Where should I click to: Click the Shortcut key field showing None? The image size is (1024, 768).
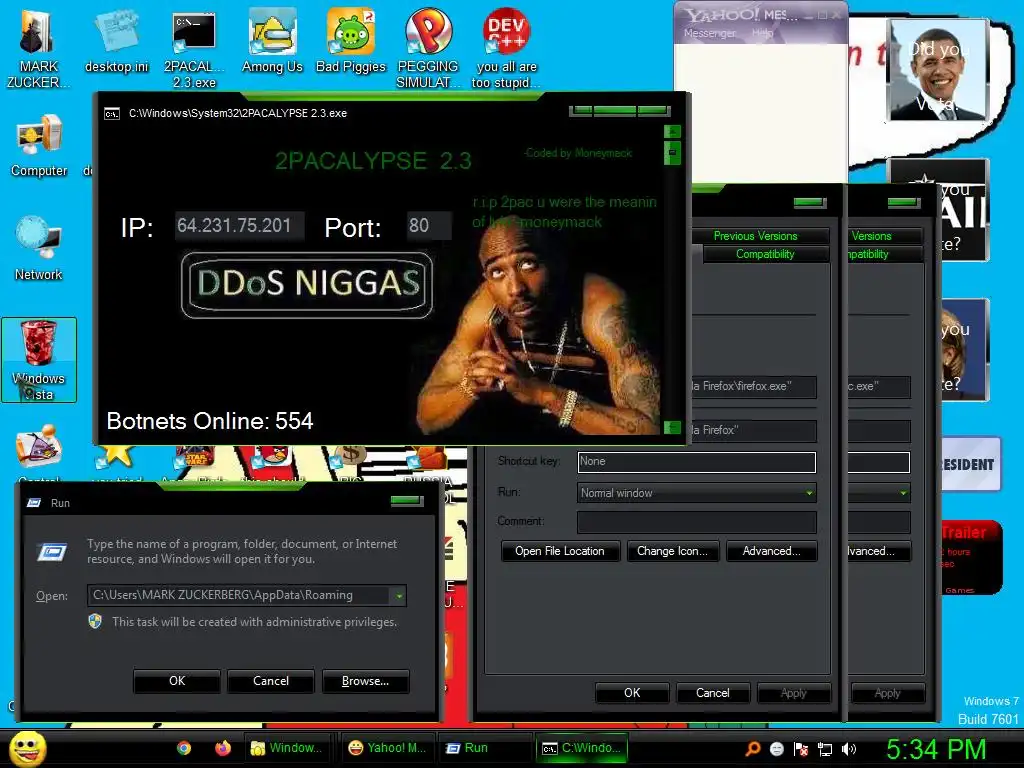tap(697, 462)
